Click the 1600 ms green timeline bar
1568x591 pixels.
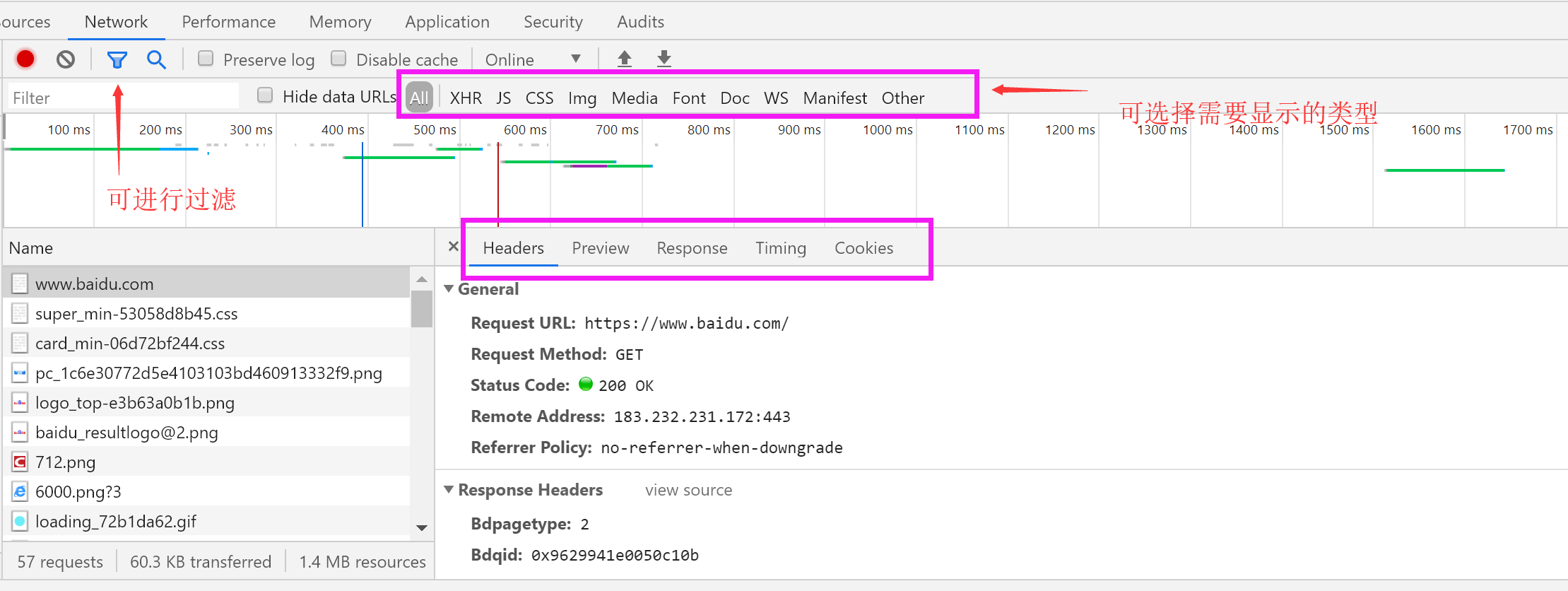pyautogui.click(x=1444, y=170)
